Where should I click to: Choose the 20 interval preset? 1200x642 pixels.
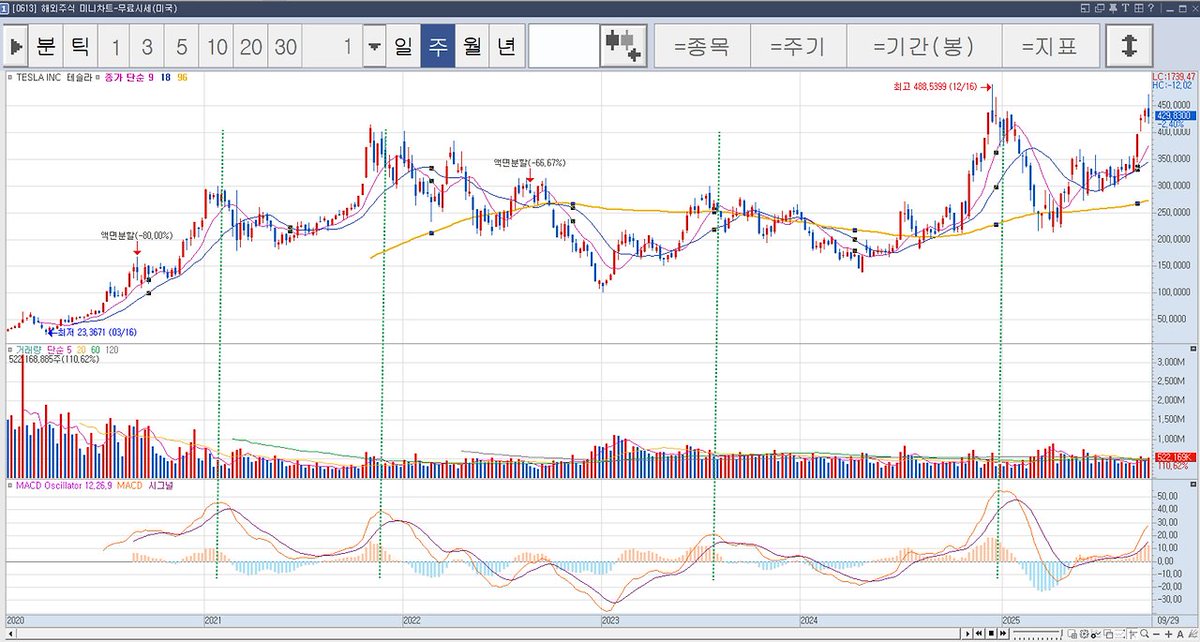click(x=251, y=47)
